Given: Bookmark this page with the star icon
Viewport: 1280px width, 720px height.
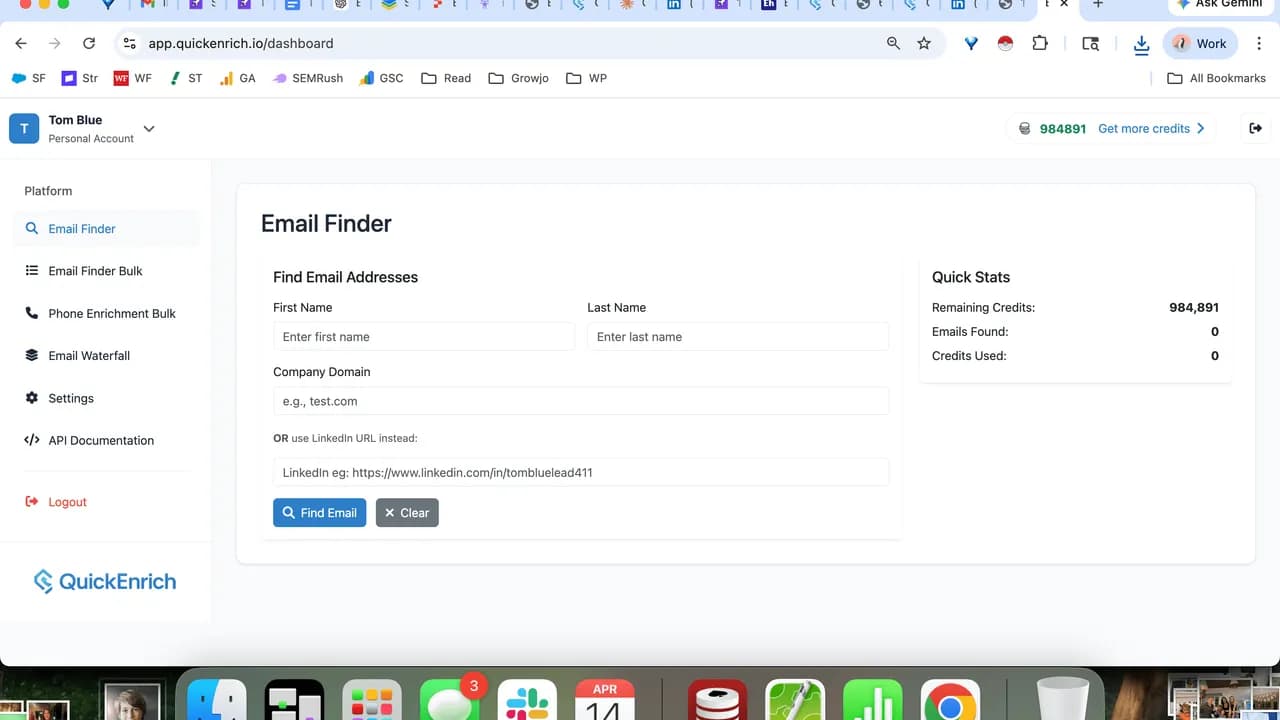Looking at the screenshot, I should (924, 43).
